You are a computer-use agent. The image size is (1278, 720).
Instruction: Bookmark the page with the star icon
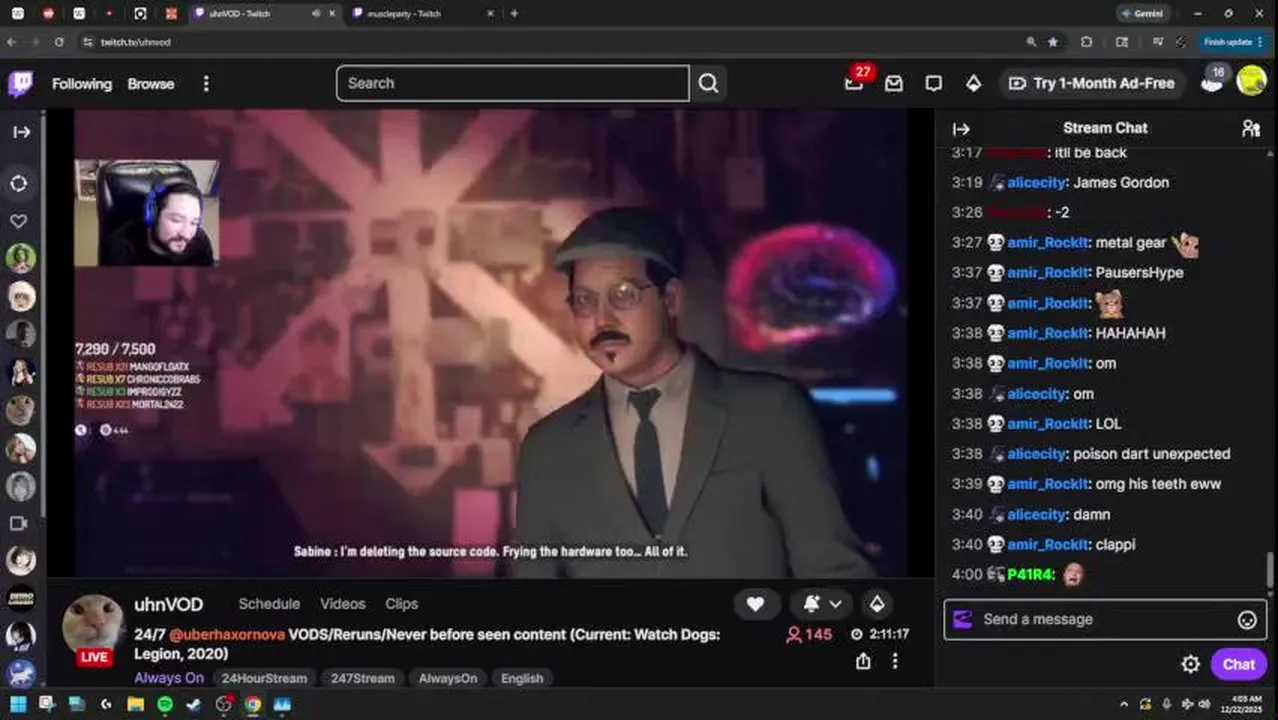click(x=1053, y=42)
